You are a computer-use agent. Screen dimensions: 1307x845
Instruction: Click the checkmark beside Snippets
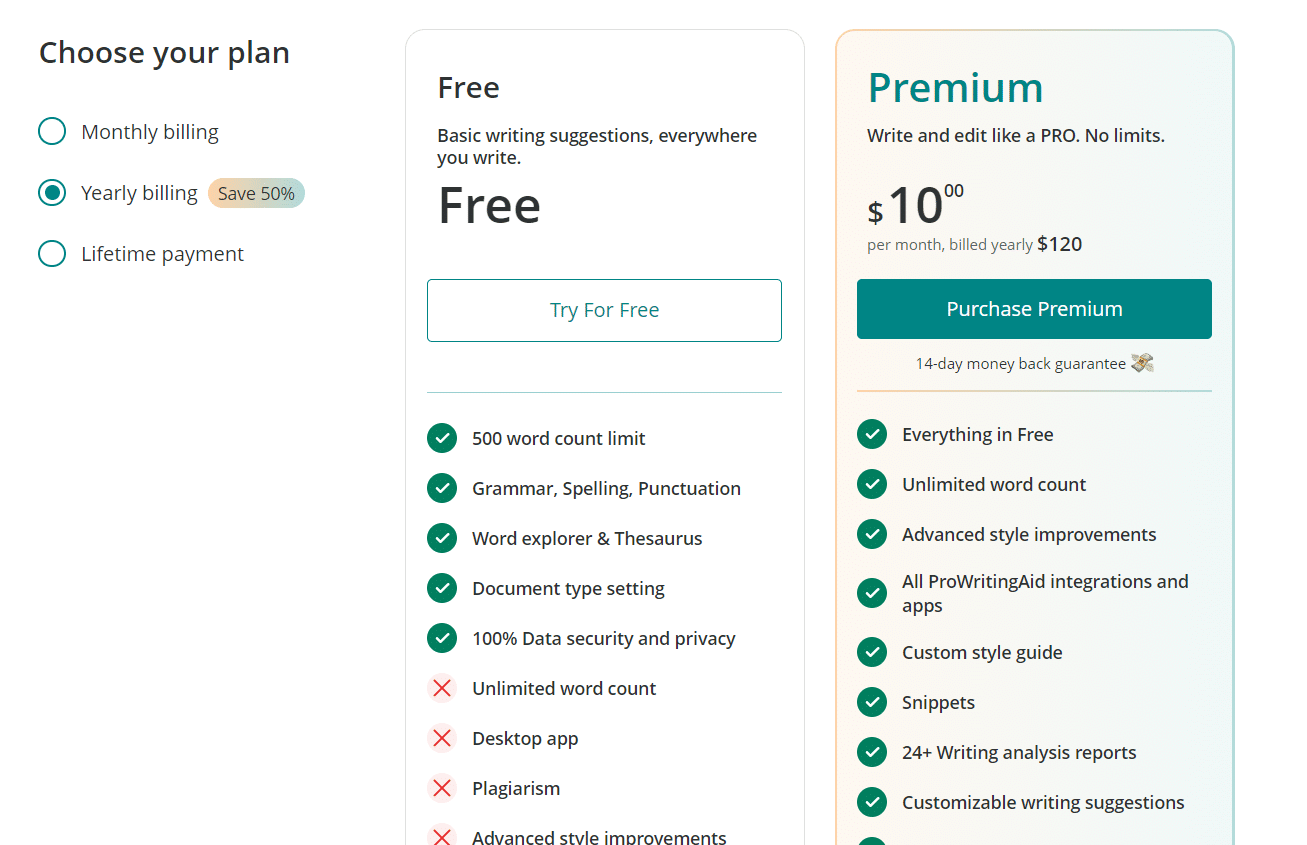pos(872,702)
